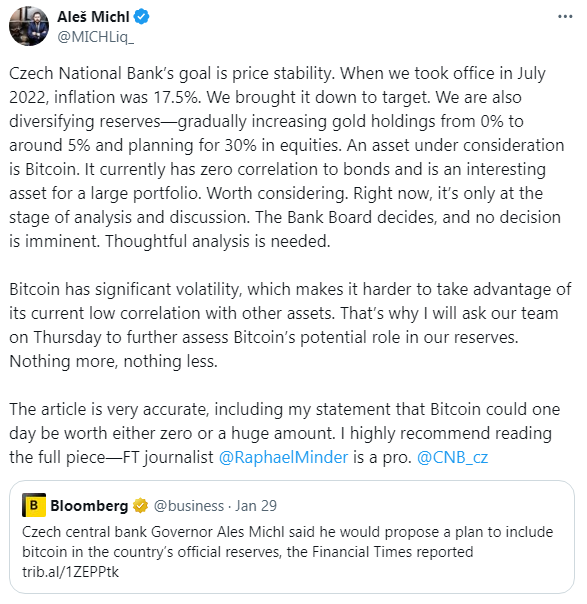The height and width of the screenshot is (604, 587).
Task: Open the Bloomberg name in quoted tweet
Action: point(89,505)
